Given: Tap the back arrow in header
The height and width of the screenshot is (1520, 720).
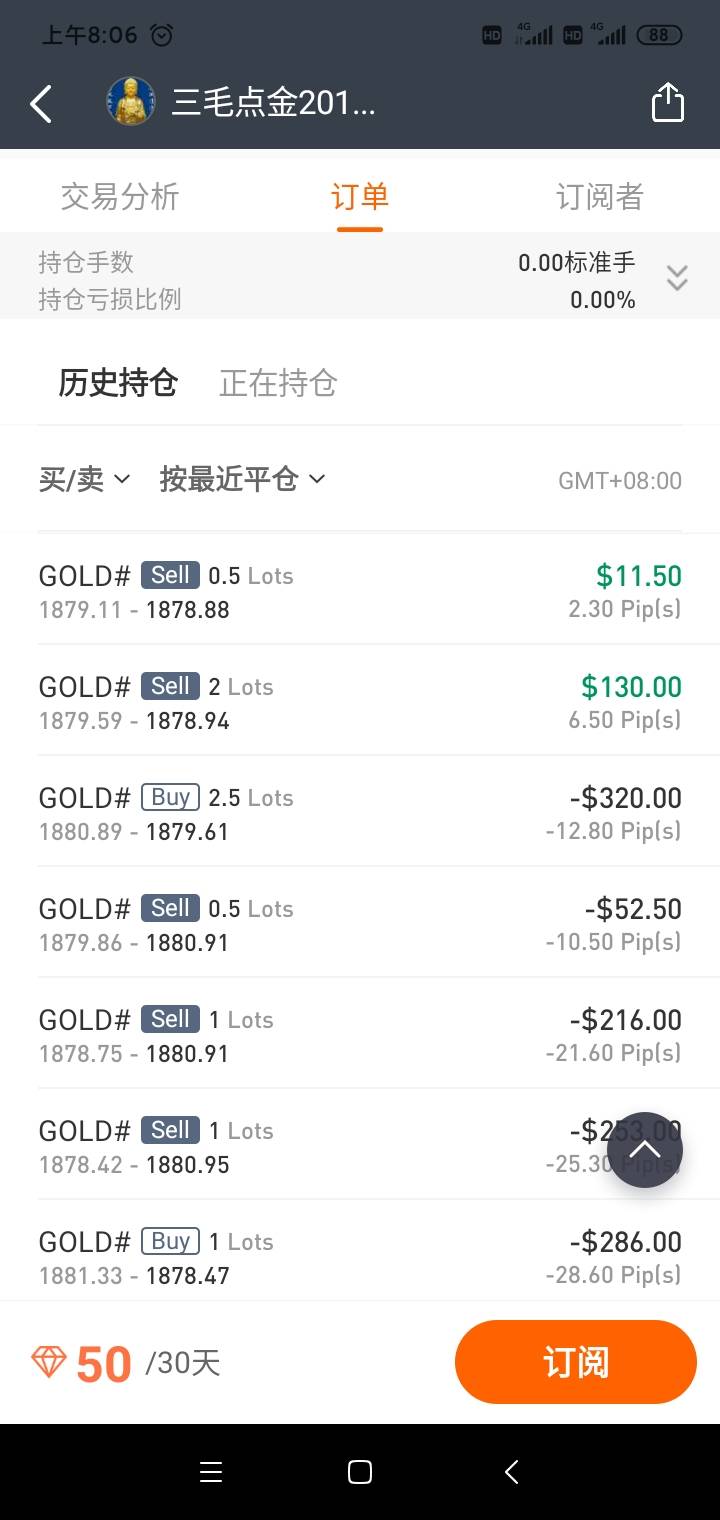Looking at the screenshot, I should pyautogui.click(x=41, y=104).
